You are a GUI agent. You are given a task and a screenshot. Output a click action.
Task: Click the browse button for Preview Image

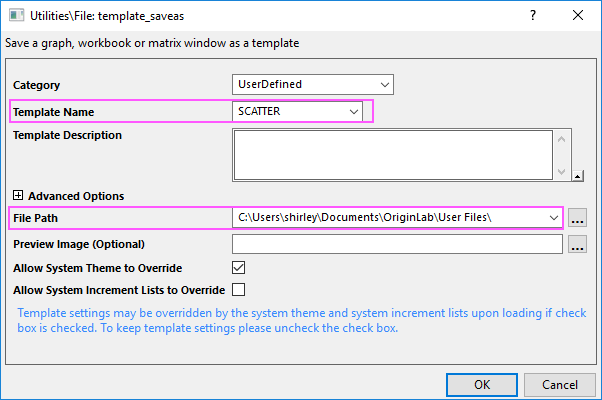tap(577, 244)
